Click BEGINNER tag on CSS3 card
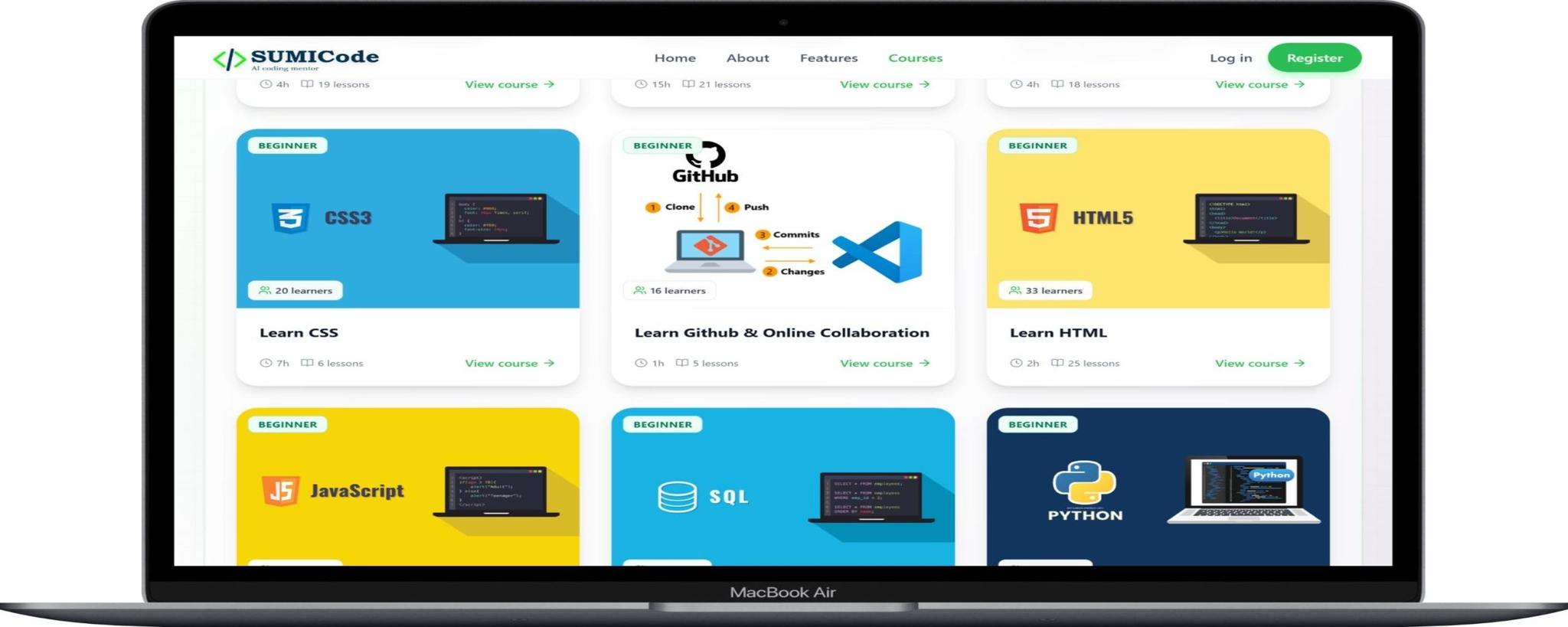The height and width of the screenshot is (627, 1568). click(x=287, y=145)
